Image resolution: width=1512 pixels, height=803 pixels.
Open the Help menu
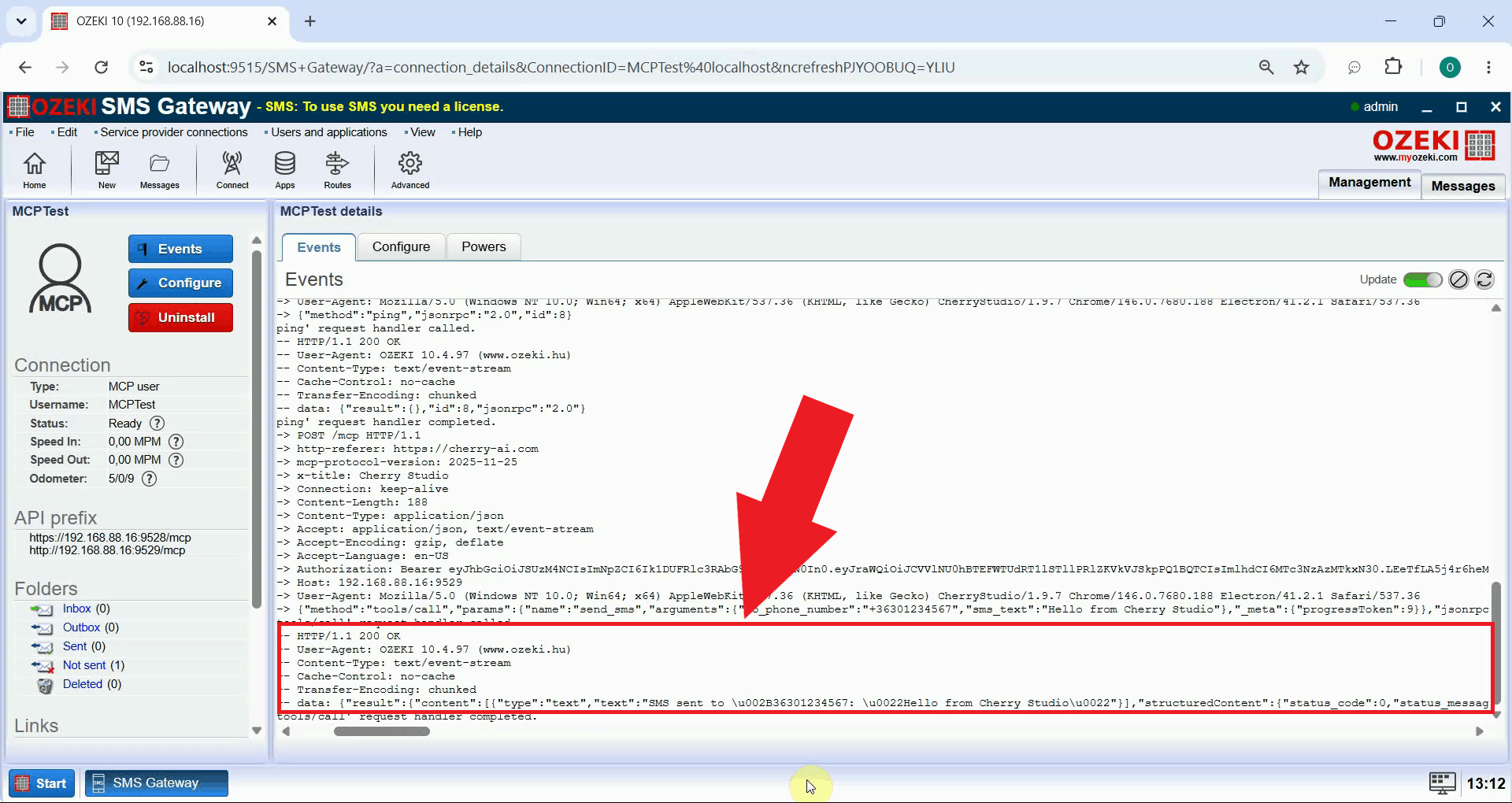click(x=469, y=132)
